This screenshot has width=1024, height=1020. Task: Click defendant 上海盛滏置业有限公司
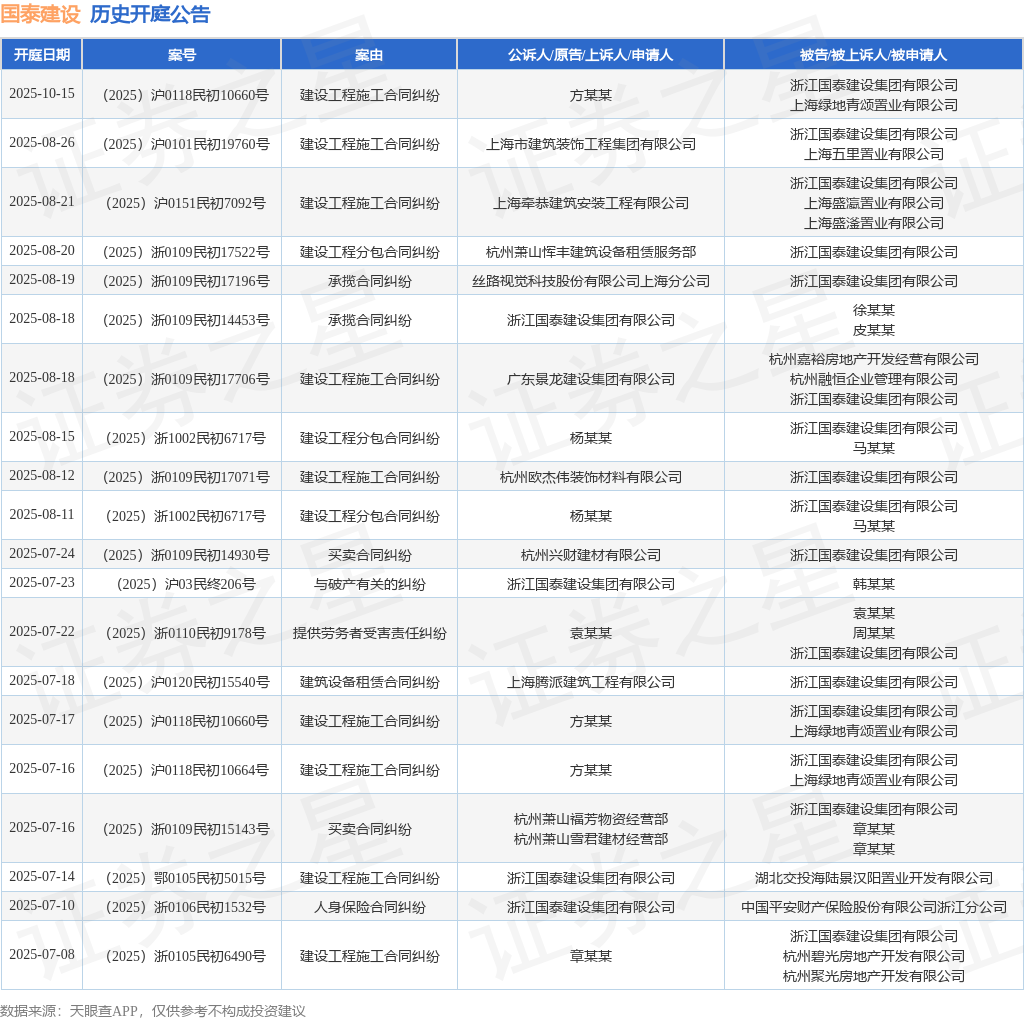pyautogui.click(x=874, y=223)
